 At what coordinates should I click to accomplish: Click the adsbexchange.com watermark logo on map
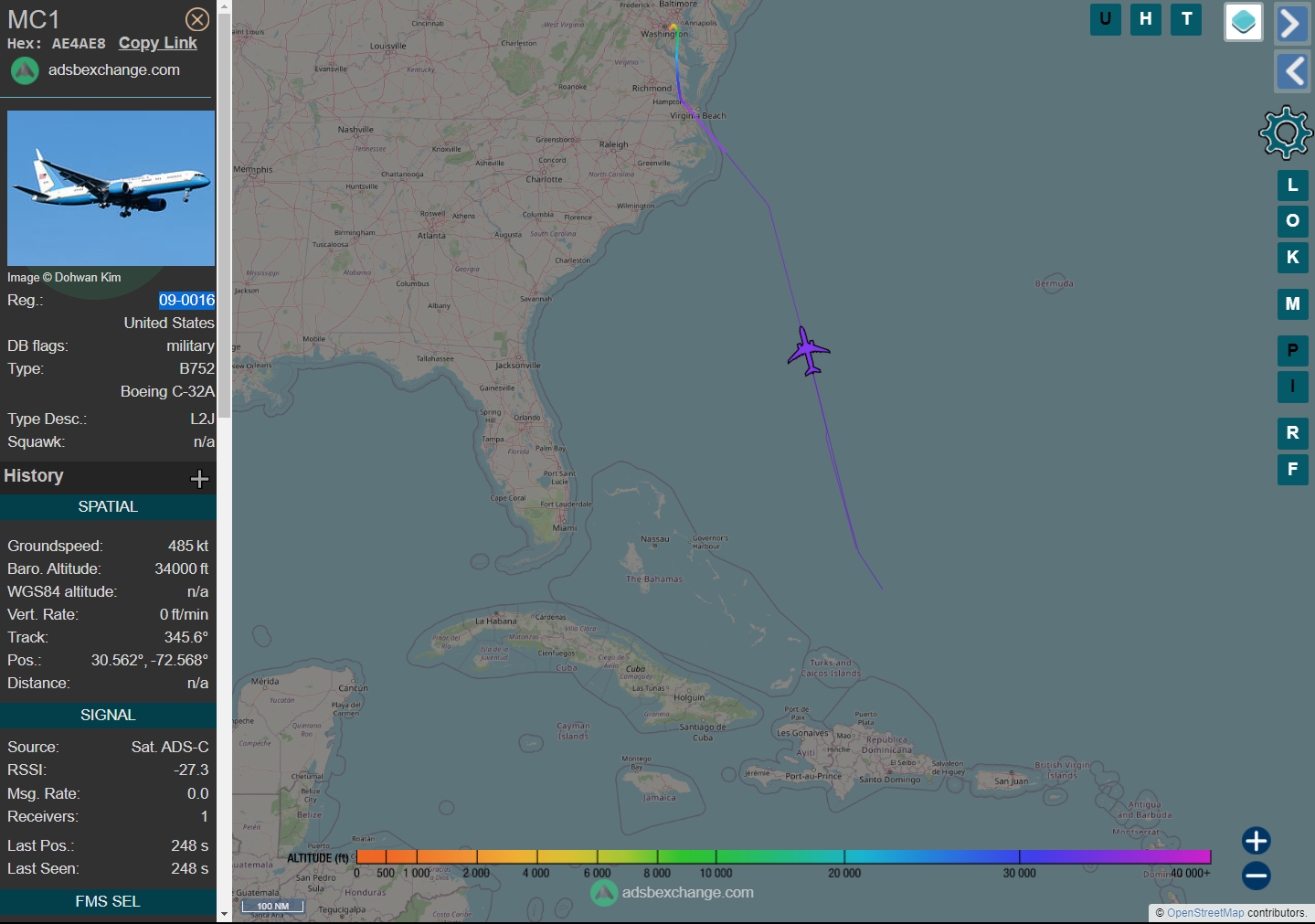tap(673, 893)
